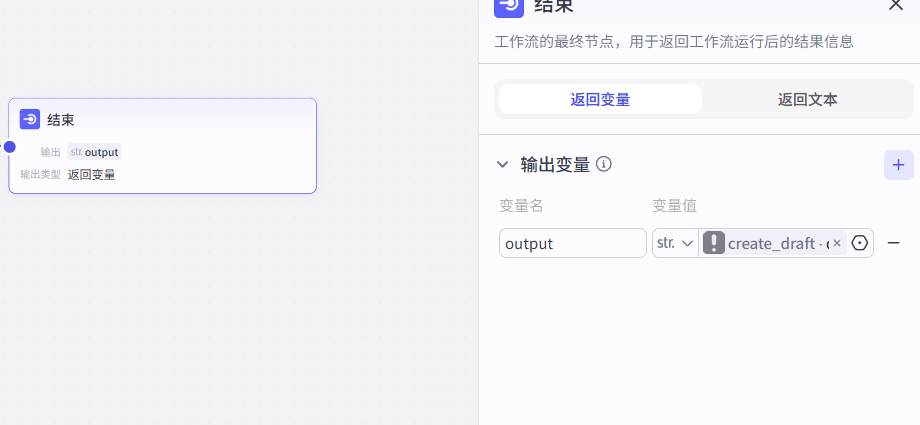Click the End node input connection port
920x425 pixels.
9,147
